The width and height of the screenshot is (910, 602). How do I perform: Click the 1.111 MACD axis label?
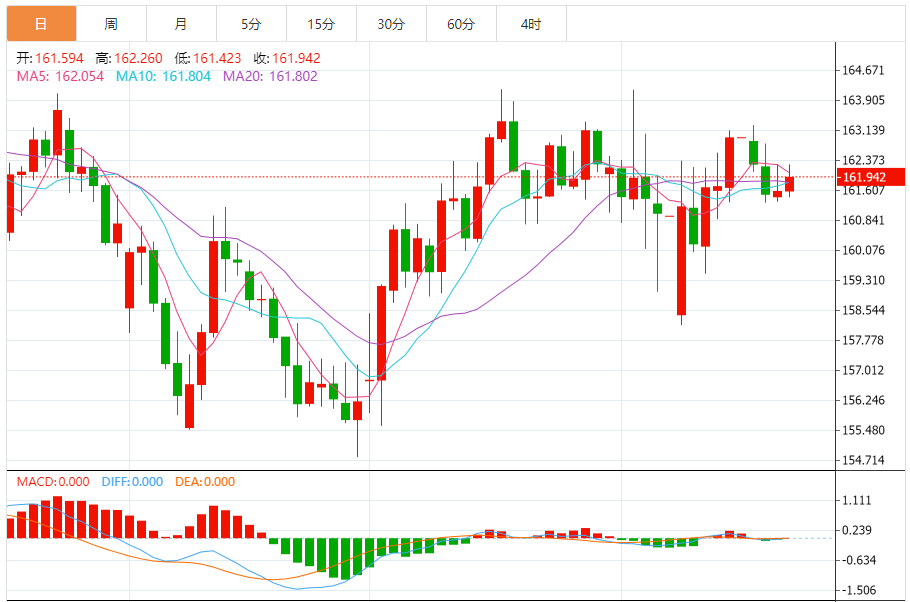pos(857,500)
